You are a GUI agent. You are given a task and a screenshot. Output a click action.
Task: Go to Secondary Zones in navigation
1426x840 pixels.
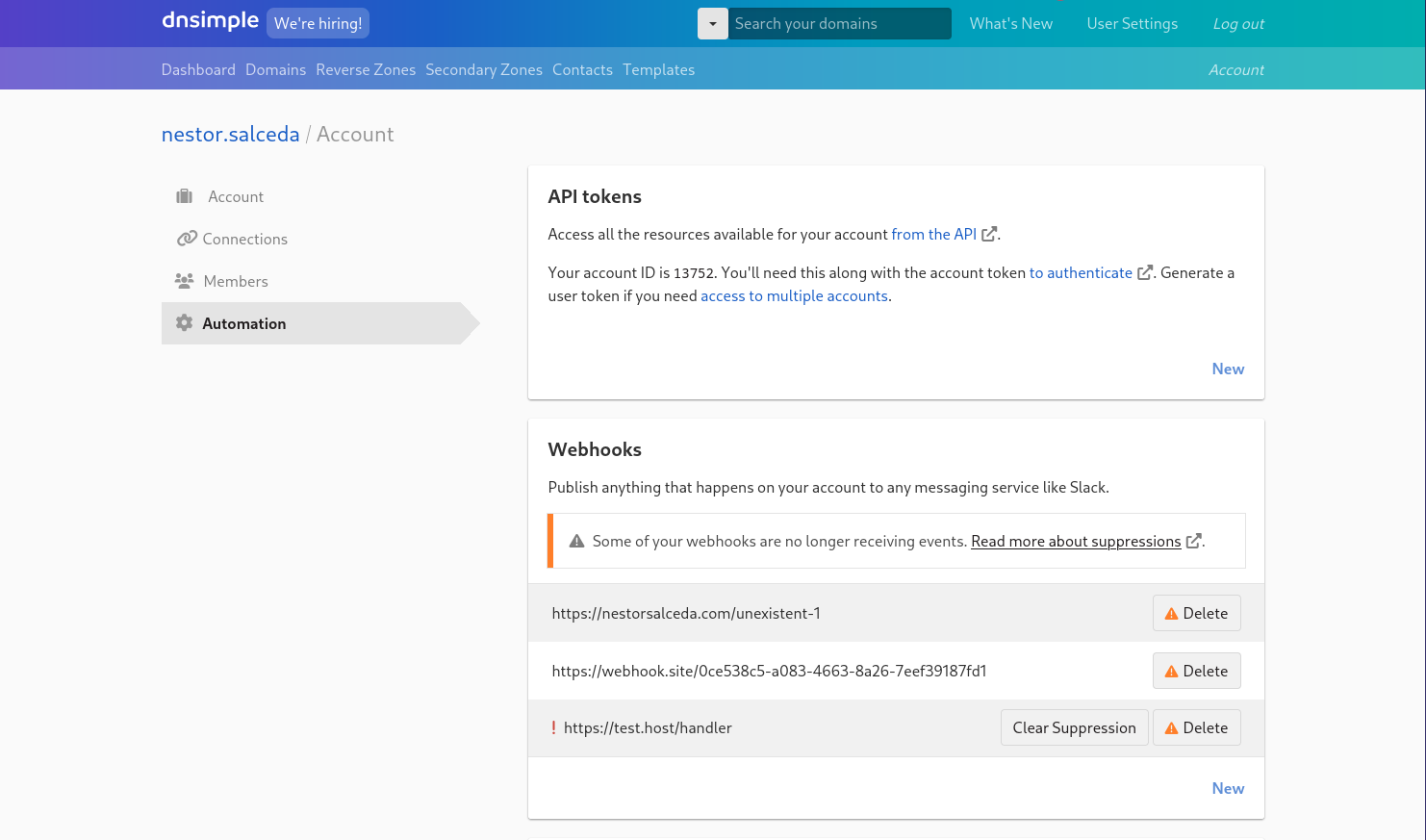tap(484, 69)
